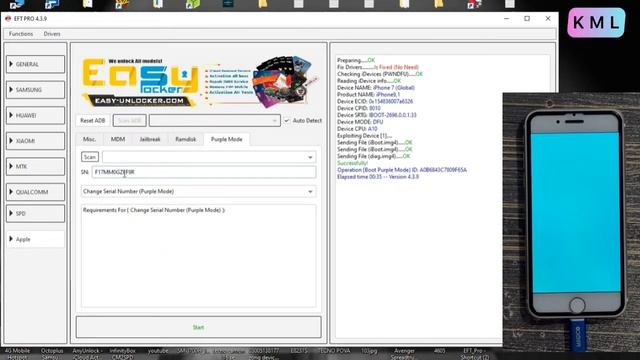This screenshot has width=640, height=360.
Task: Switch to the Misc. tab
Action: 89,139
